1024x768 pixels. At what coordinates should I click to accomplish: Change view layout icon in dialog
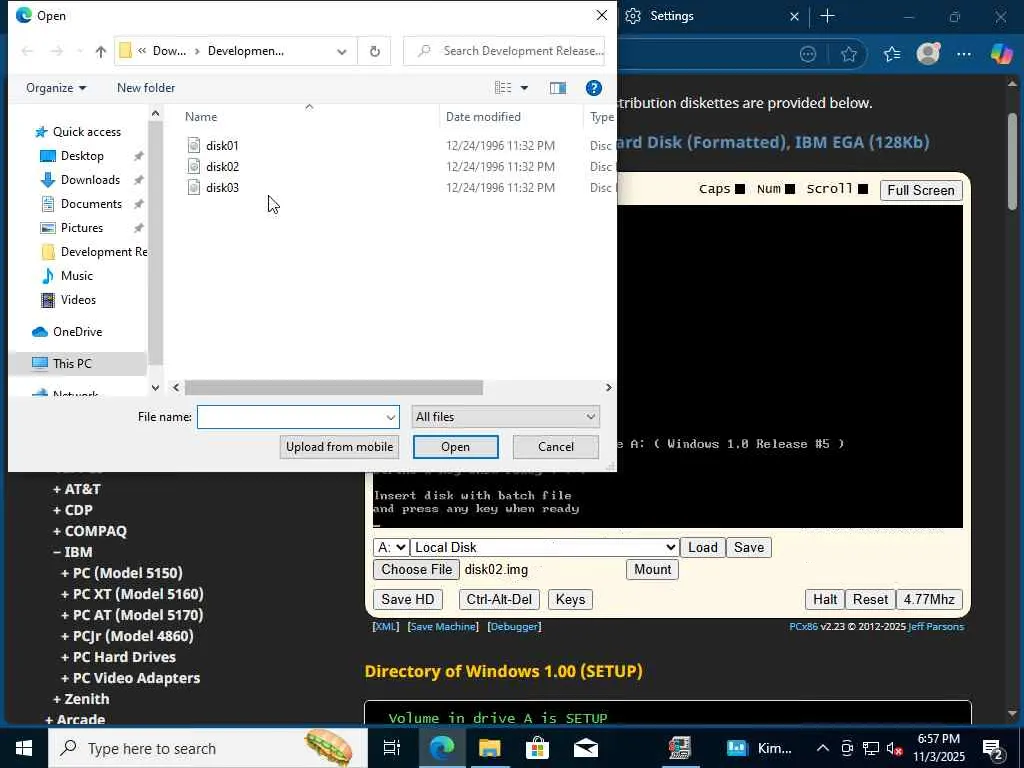point(503,88)
